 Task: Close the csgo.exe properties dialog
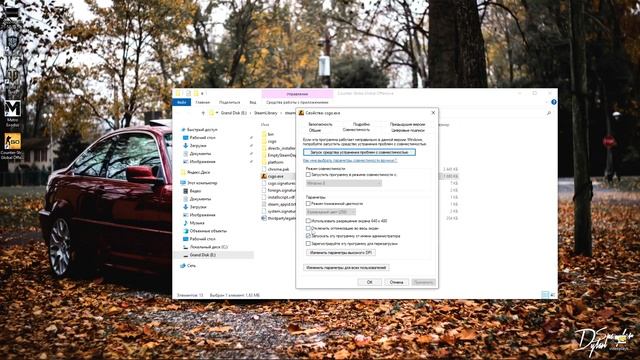point(433,113)
